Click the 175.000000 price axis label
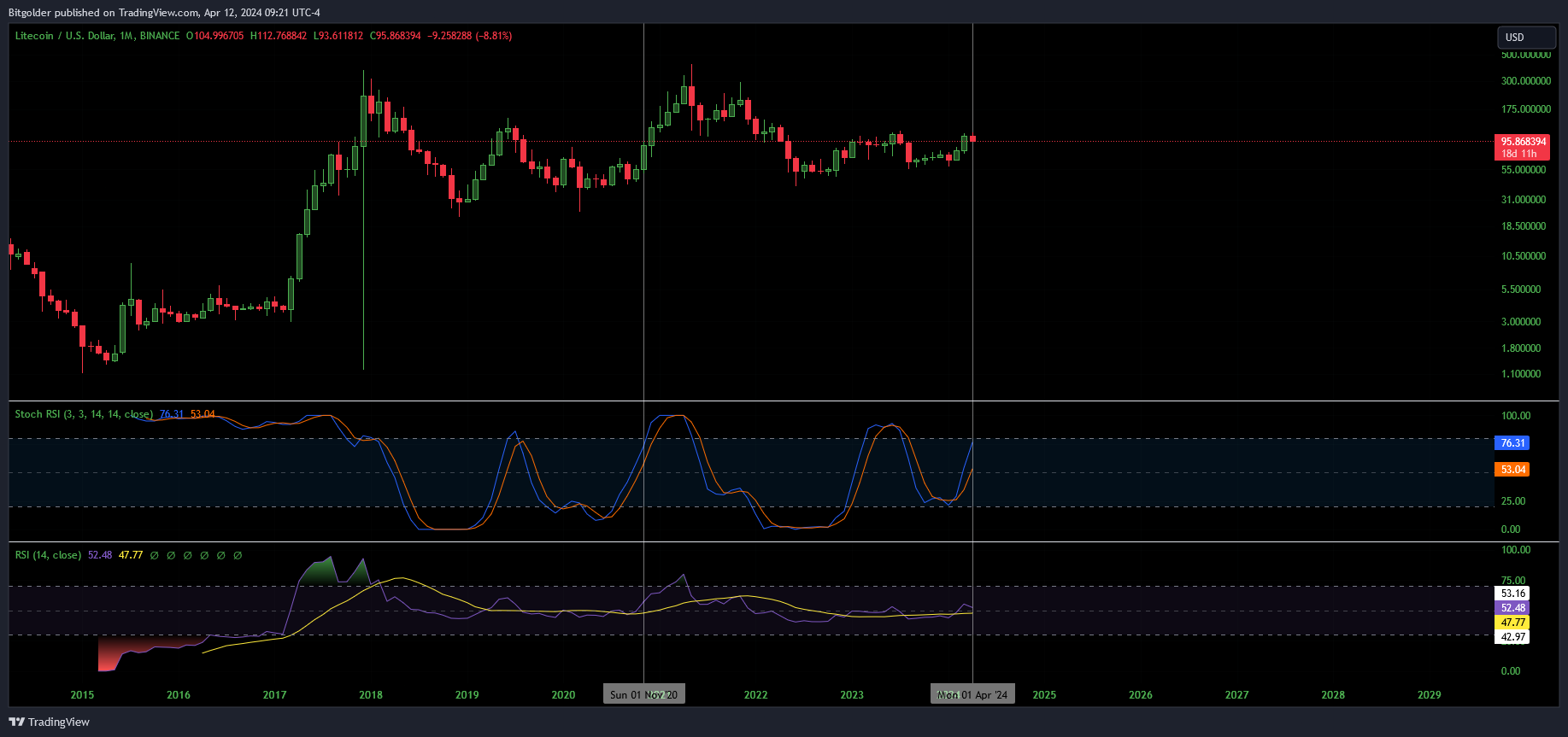This screenshot has height=737, width=1568. [x=1525, y=109]
